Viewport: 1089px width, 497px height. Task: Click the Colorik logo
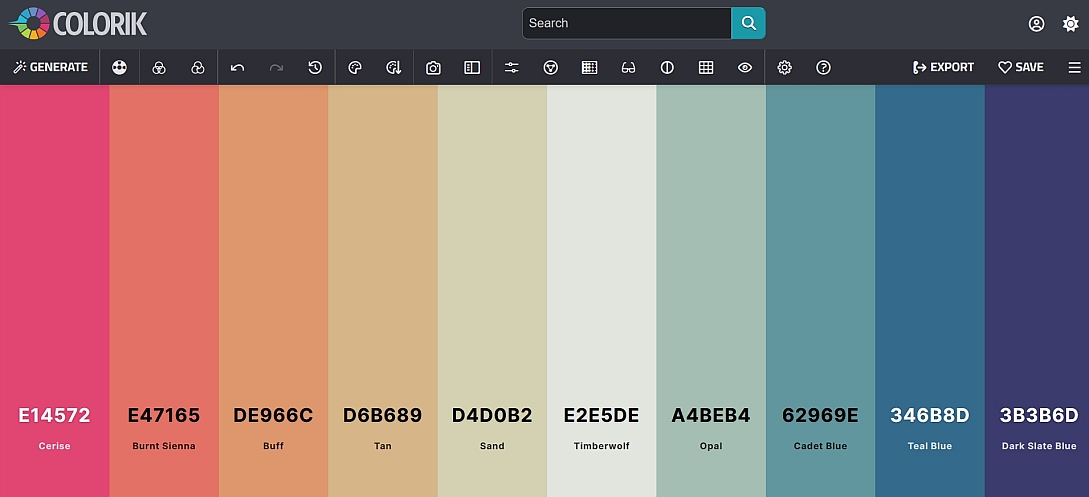[78, 24]
